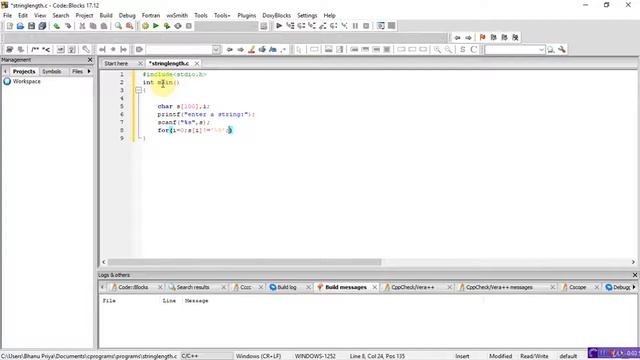Click the Build and run icon
Viewport: 640px width, 360px height.
(167, 26)
